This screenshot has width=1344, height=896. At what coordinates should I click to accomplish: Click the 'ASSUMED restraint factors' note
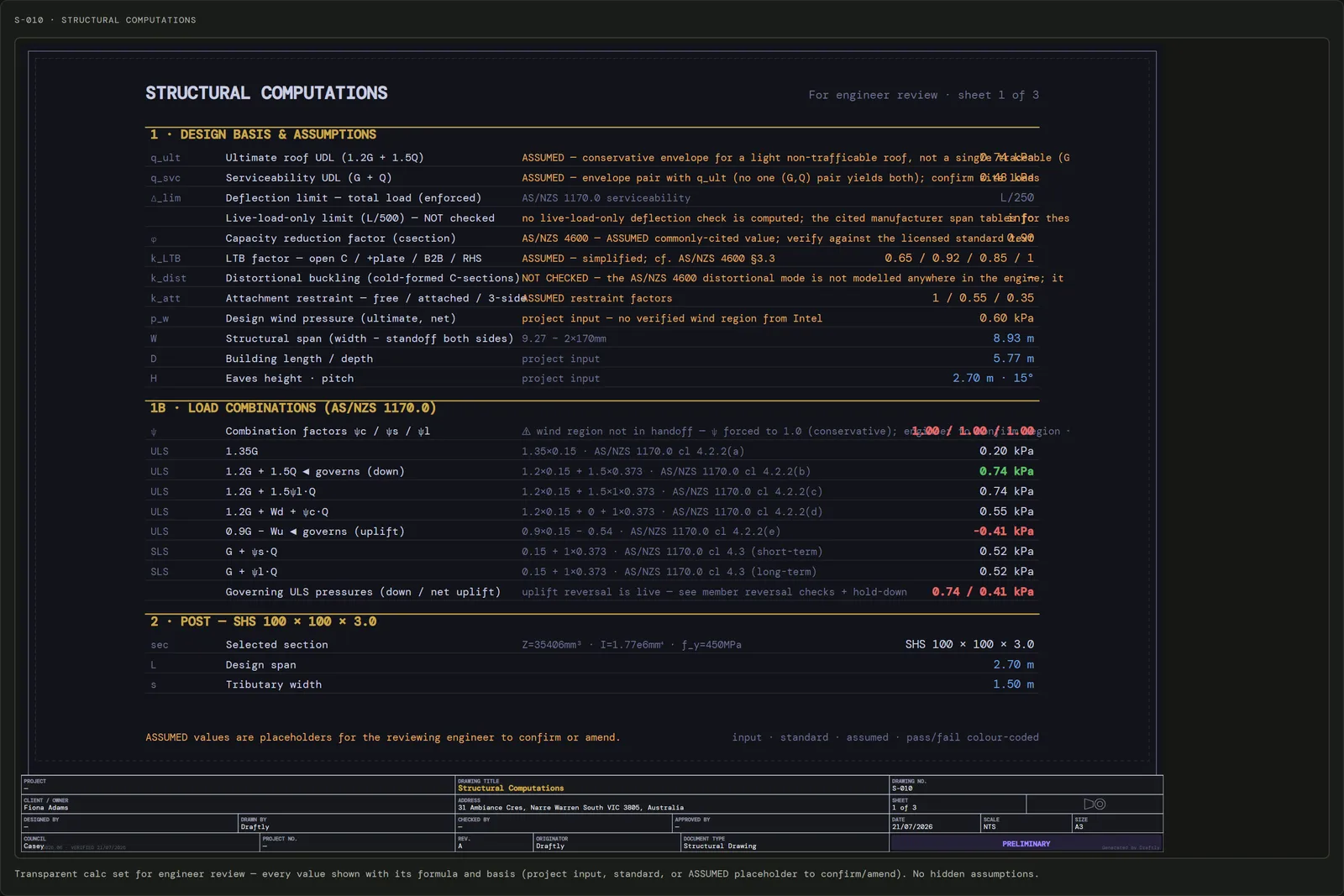596,298
